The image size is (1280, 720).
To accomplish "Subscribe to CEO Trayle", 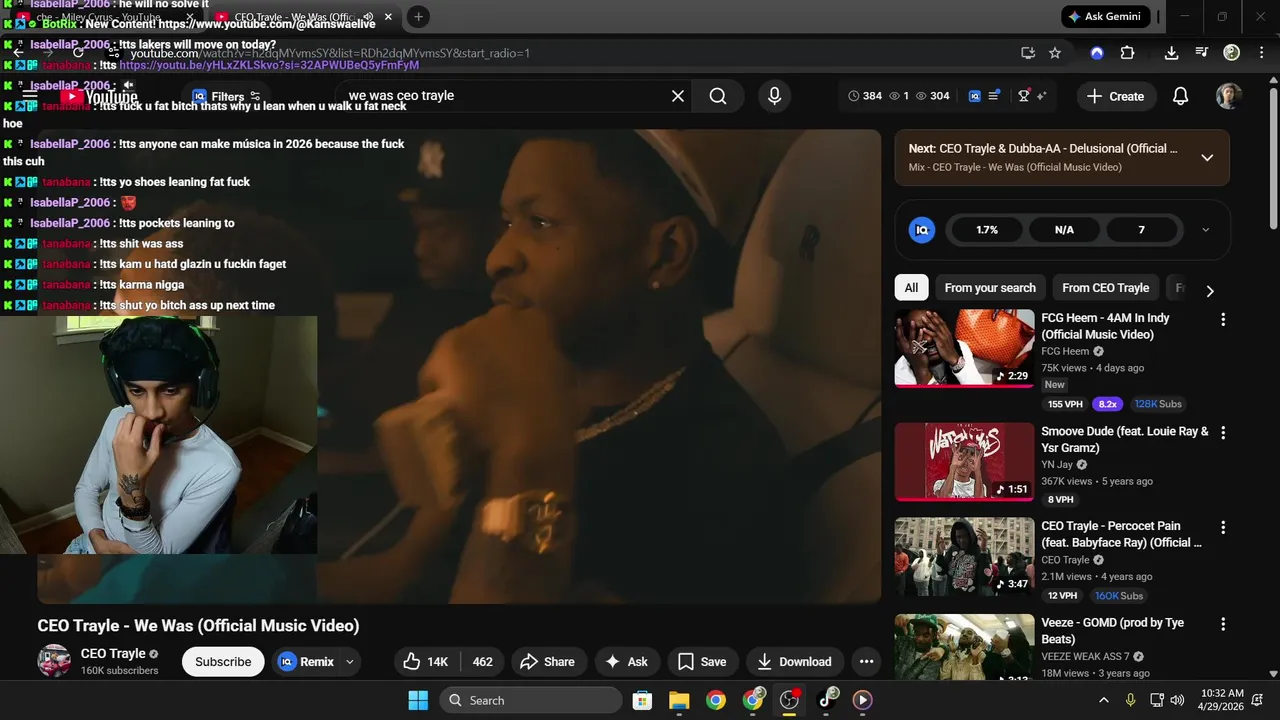I will (223, 661).
